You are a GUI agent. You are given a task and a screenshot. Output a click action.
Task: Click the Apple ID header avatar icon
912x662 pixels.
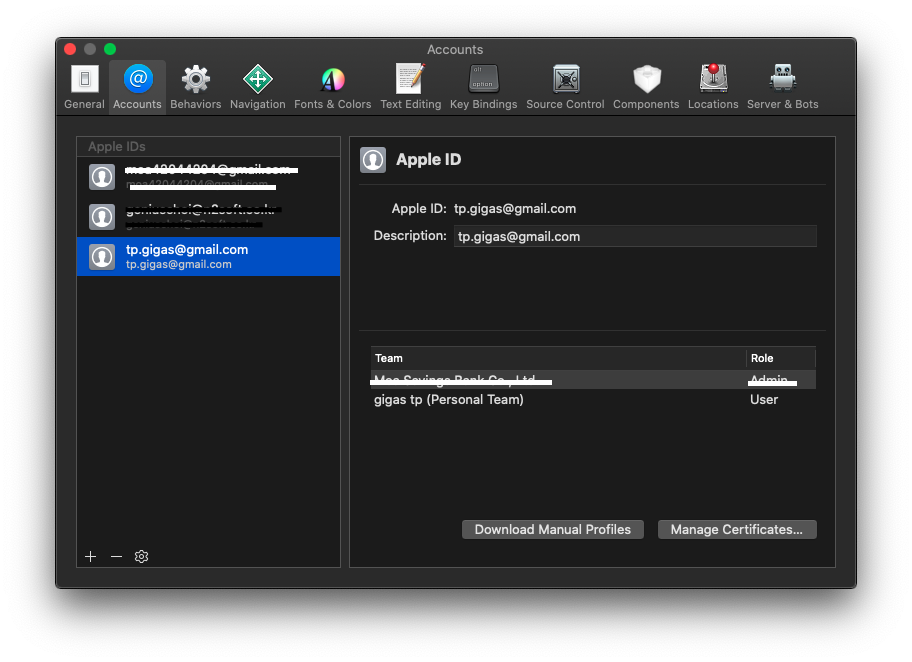pos(373,160)
